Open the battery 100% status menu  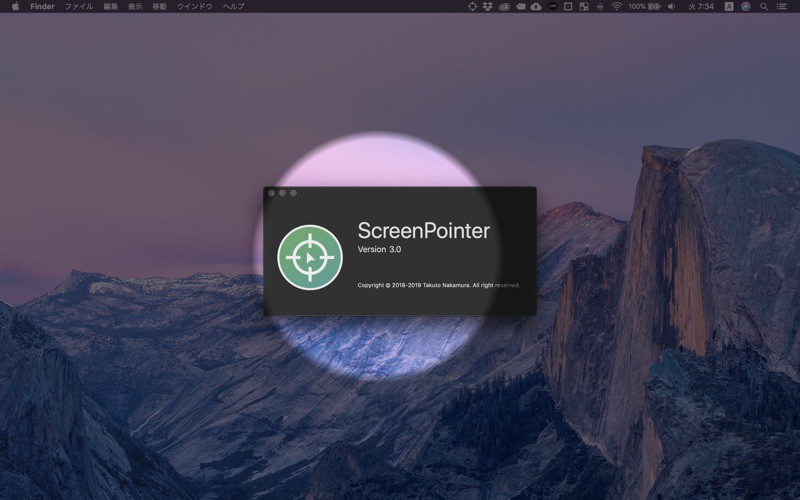pos(645,7)
